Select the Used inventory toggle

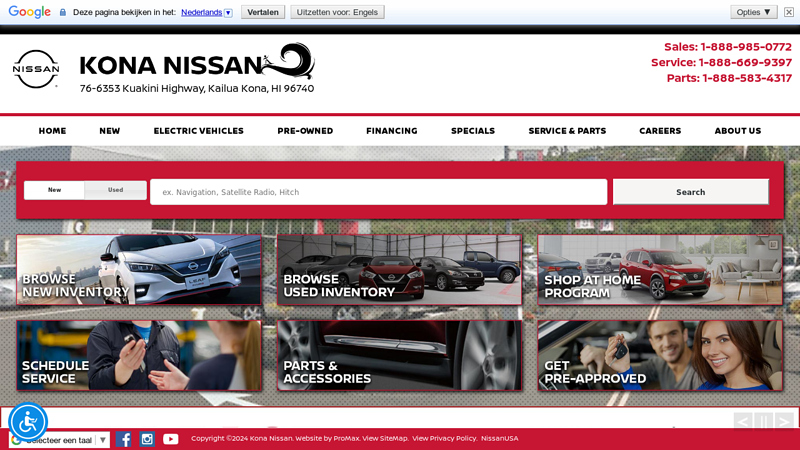(x=115, y=190)
